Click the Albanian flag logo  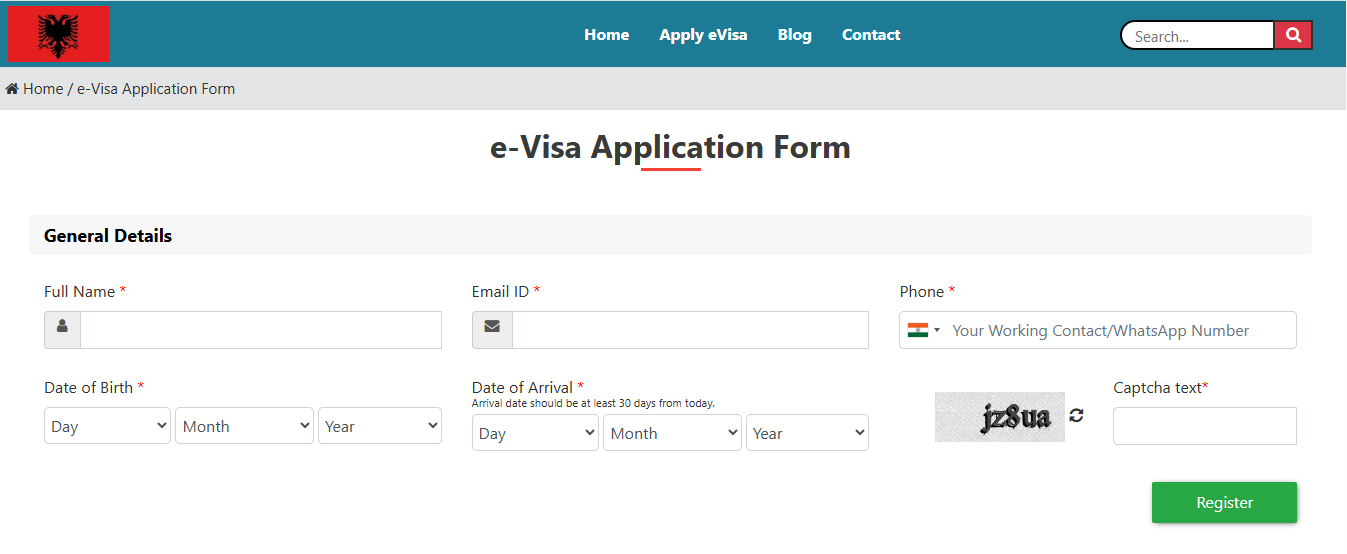pos(58,34)
